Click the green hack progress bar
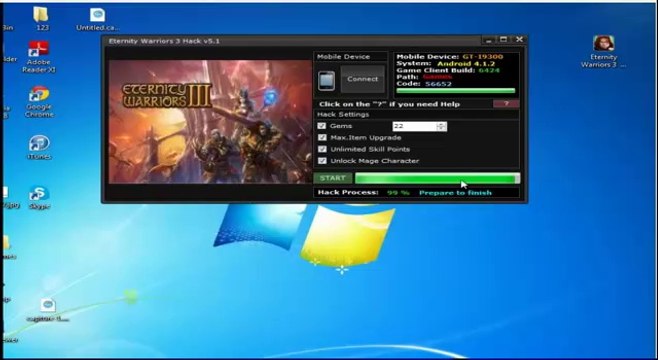 (x=437, y=178)
